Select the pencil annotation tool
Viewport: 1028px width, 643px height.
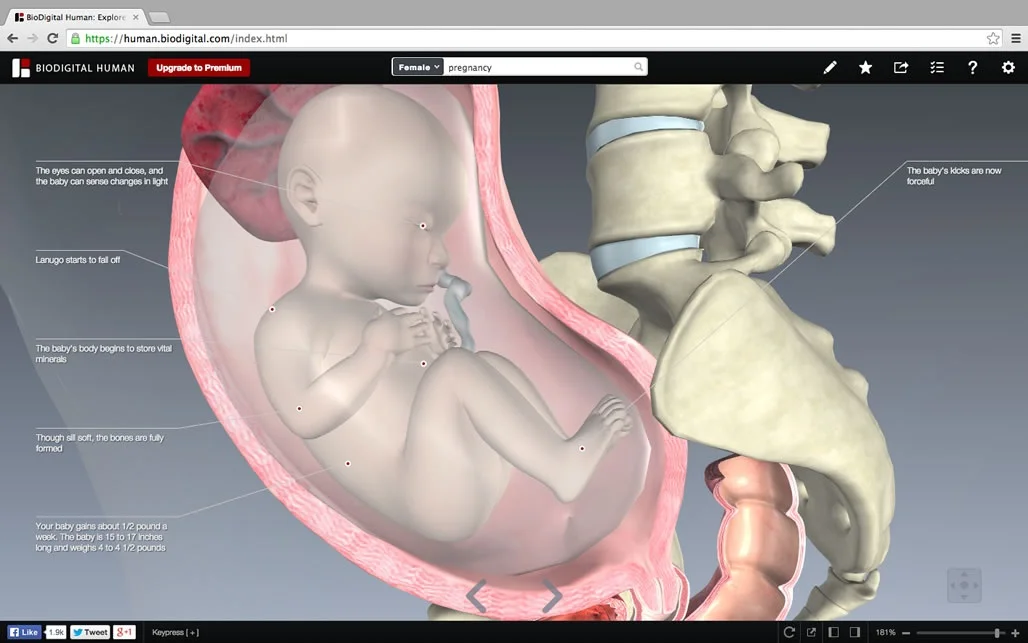tap(830, 68)
